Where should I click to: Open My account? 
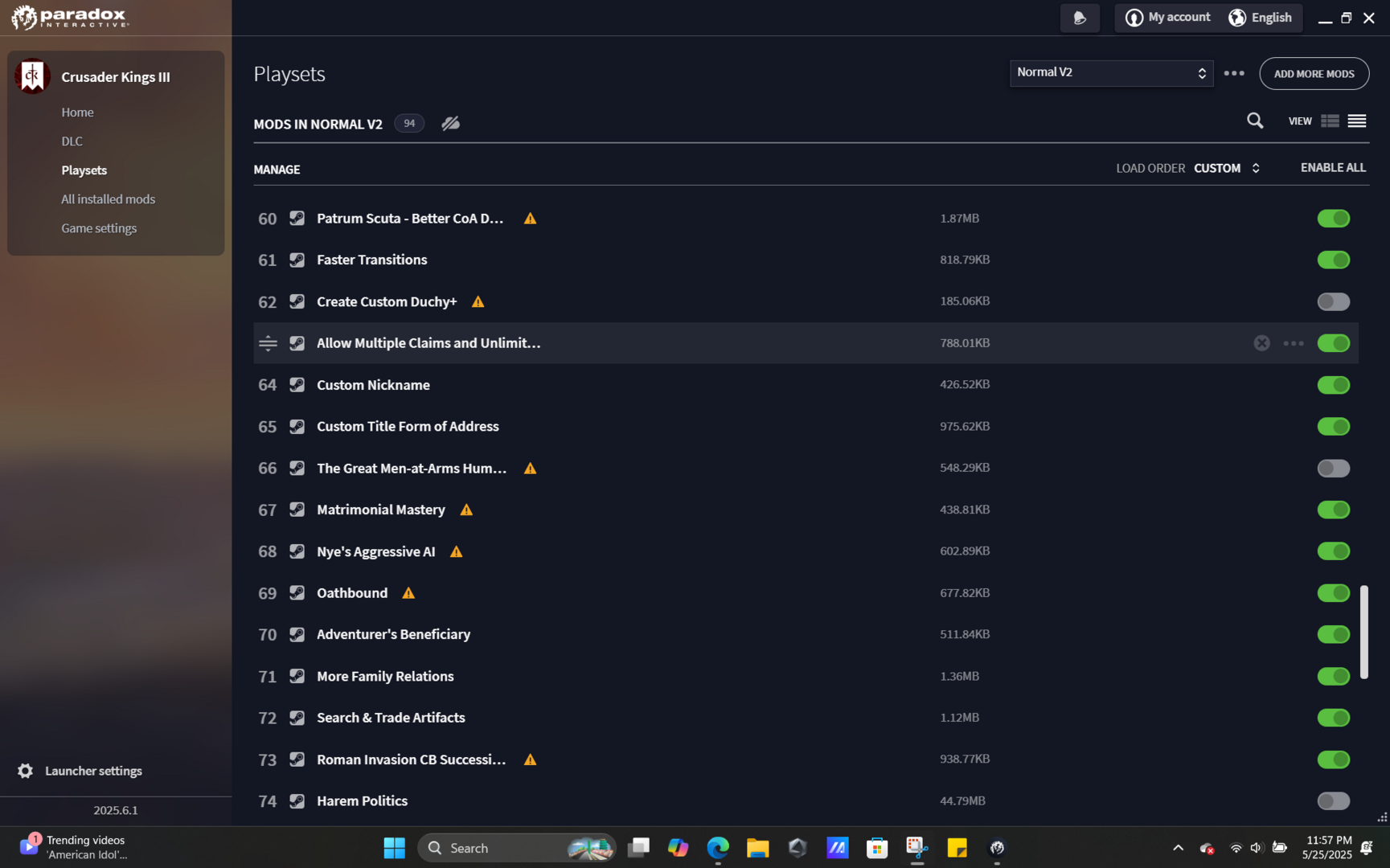[x=1168, y=18]
